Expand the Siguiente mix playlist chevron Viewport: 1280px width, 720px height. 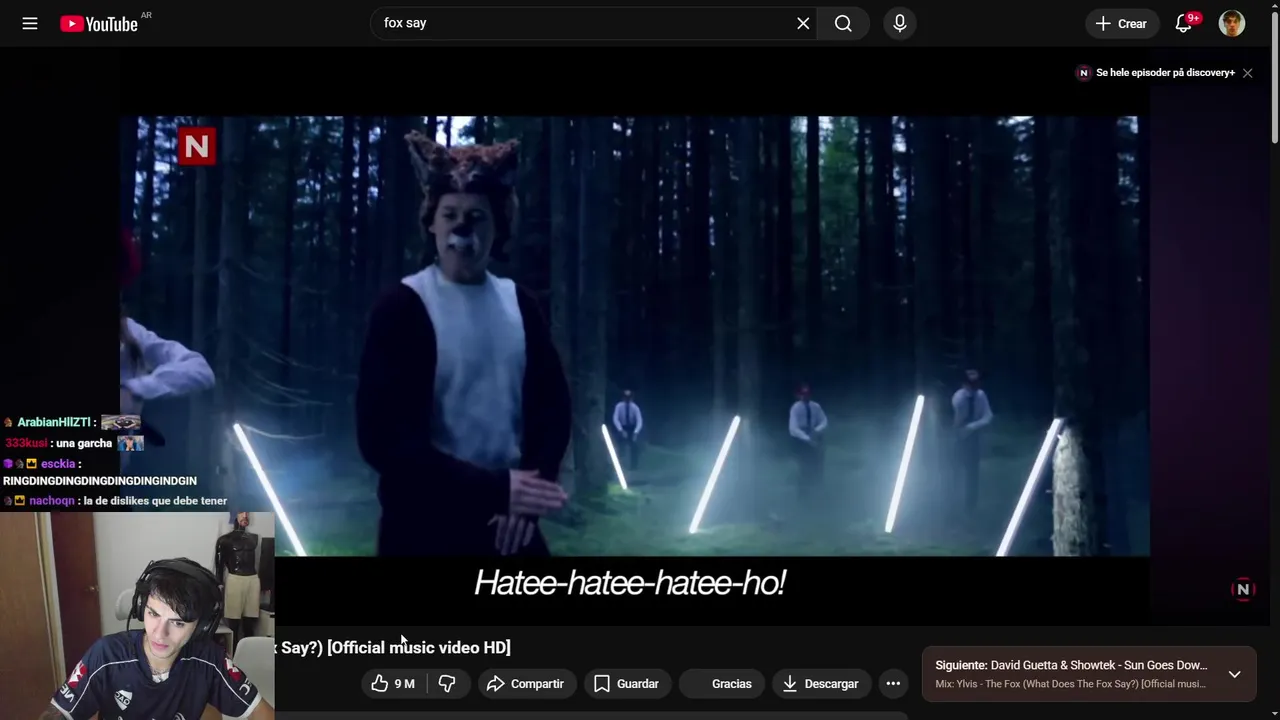pos(1235,674)
